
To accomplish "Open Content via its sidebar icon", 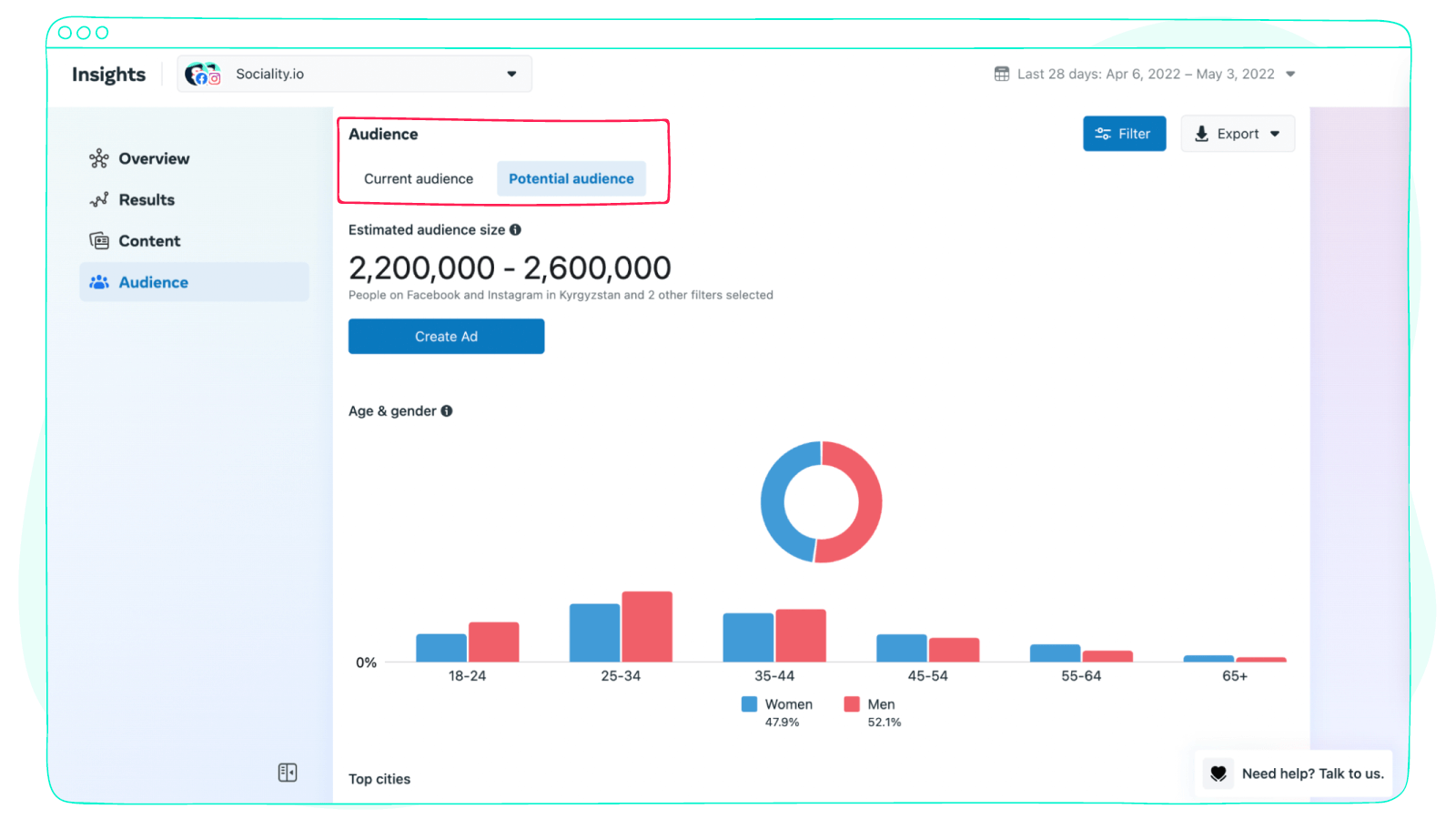I will pyautogui.click(x=97, y=240).
